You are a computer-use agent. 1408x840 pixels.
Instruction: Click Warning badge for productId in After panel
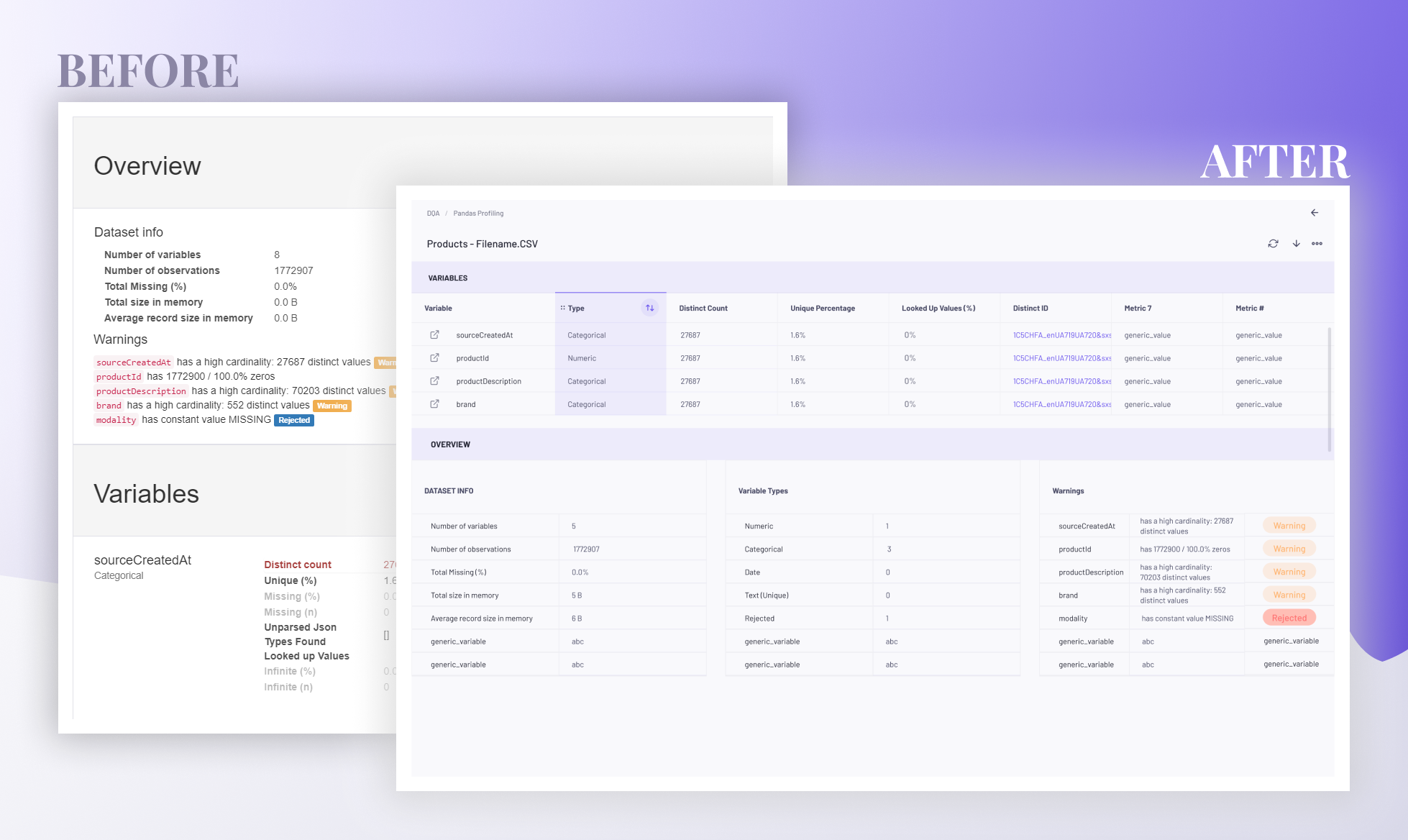click(x=1289, y=549)
